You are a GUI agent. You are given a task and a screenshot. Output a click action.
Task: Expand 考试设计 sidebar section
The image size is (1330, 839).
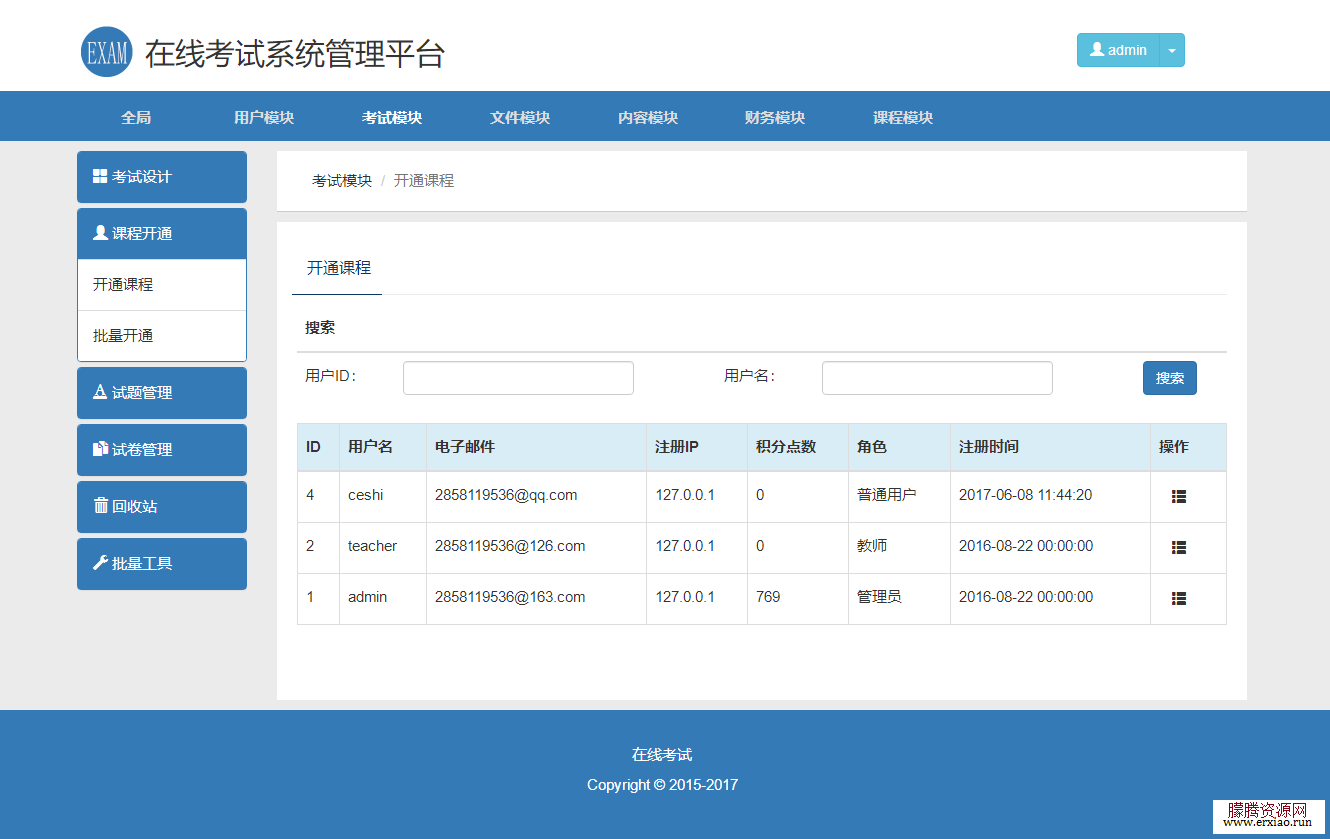pos(162,177)
